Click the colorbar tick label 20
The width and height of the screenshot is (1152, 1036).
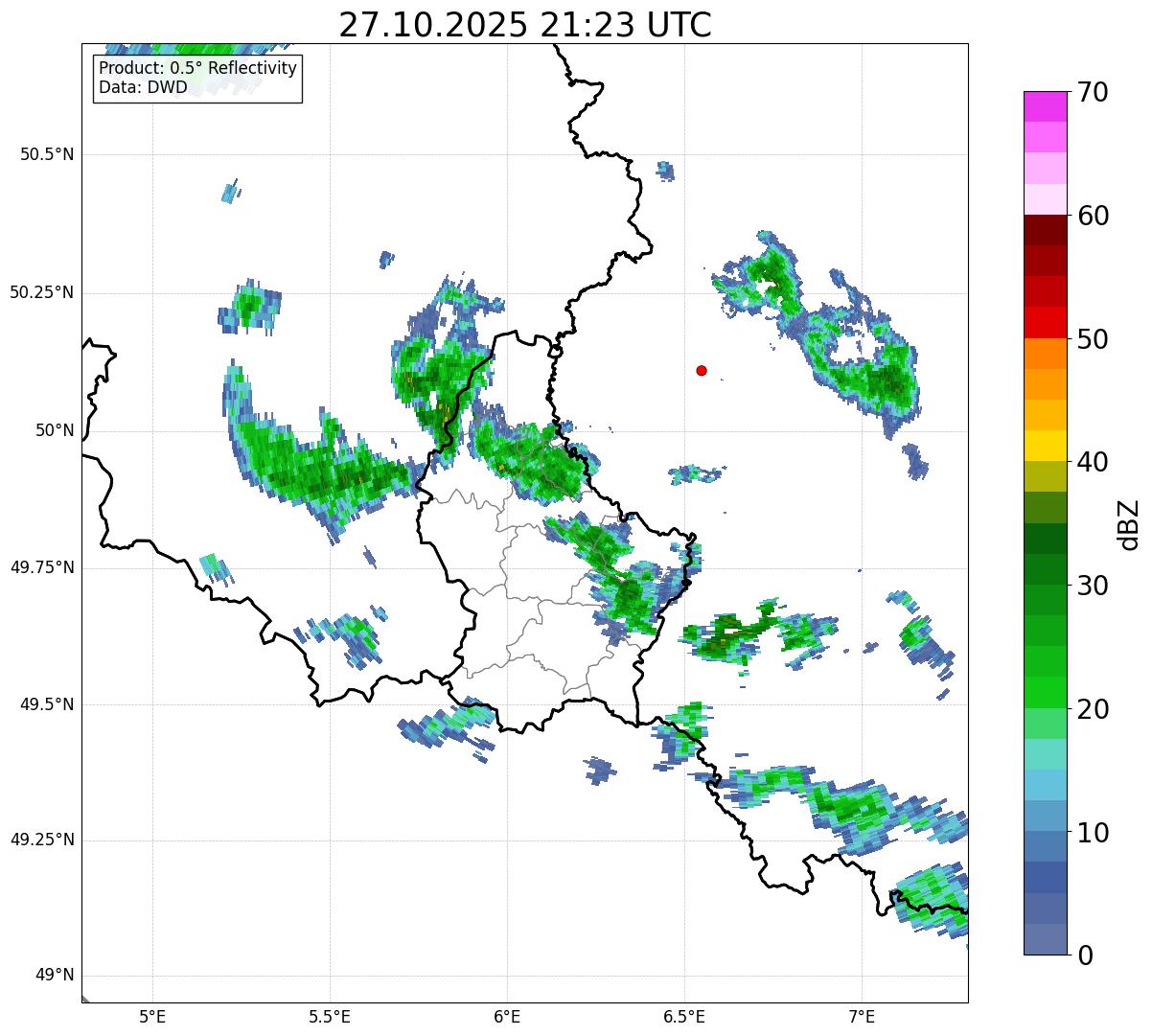1094,709
